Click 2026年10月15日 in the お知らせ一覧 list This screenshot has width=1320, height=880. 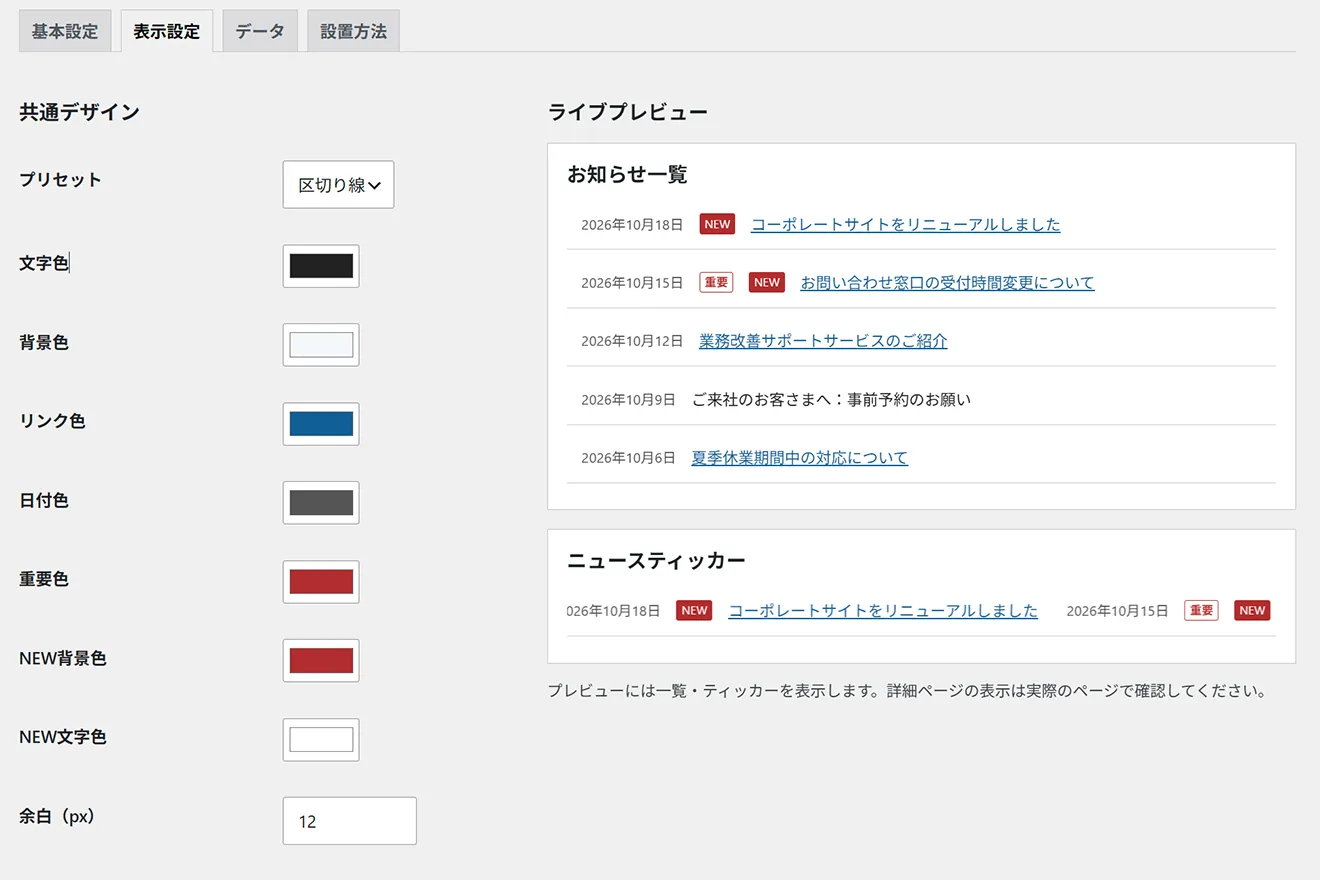pyautogui.click(x=632, y=283)
